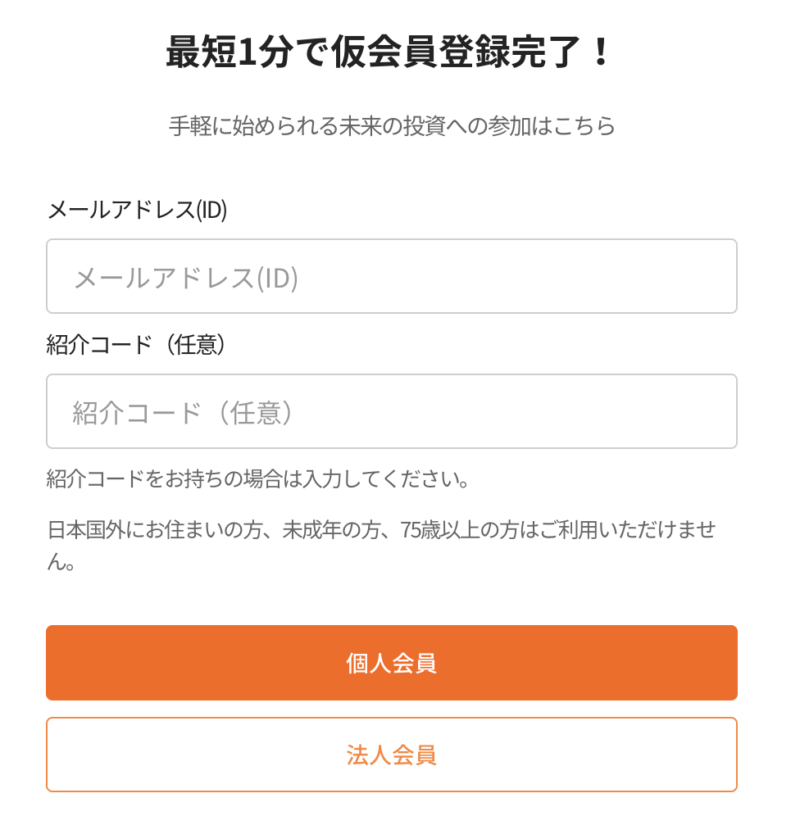800x816 pixels.
Task: Register as a corporate member (法人会員)
Action: coord(391,754)
